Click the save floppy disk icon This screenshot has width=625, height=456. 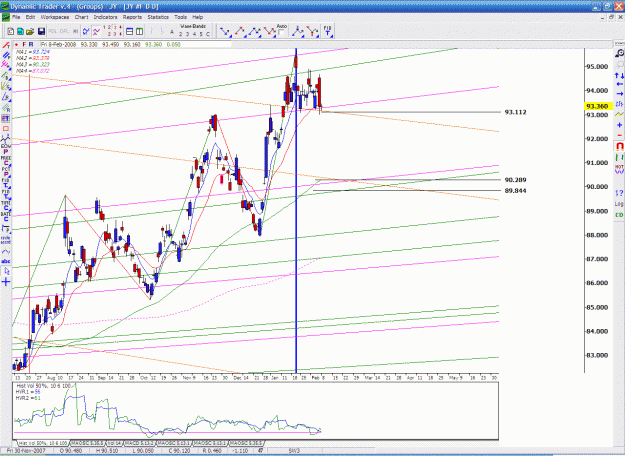[41, 31]
